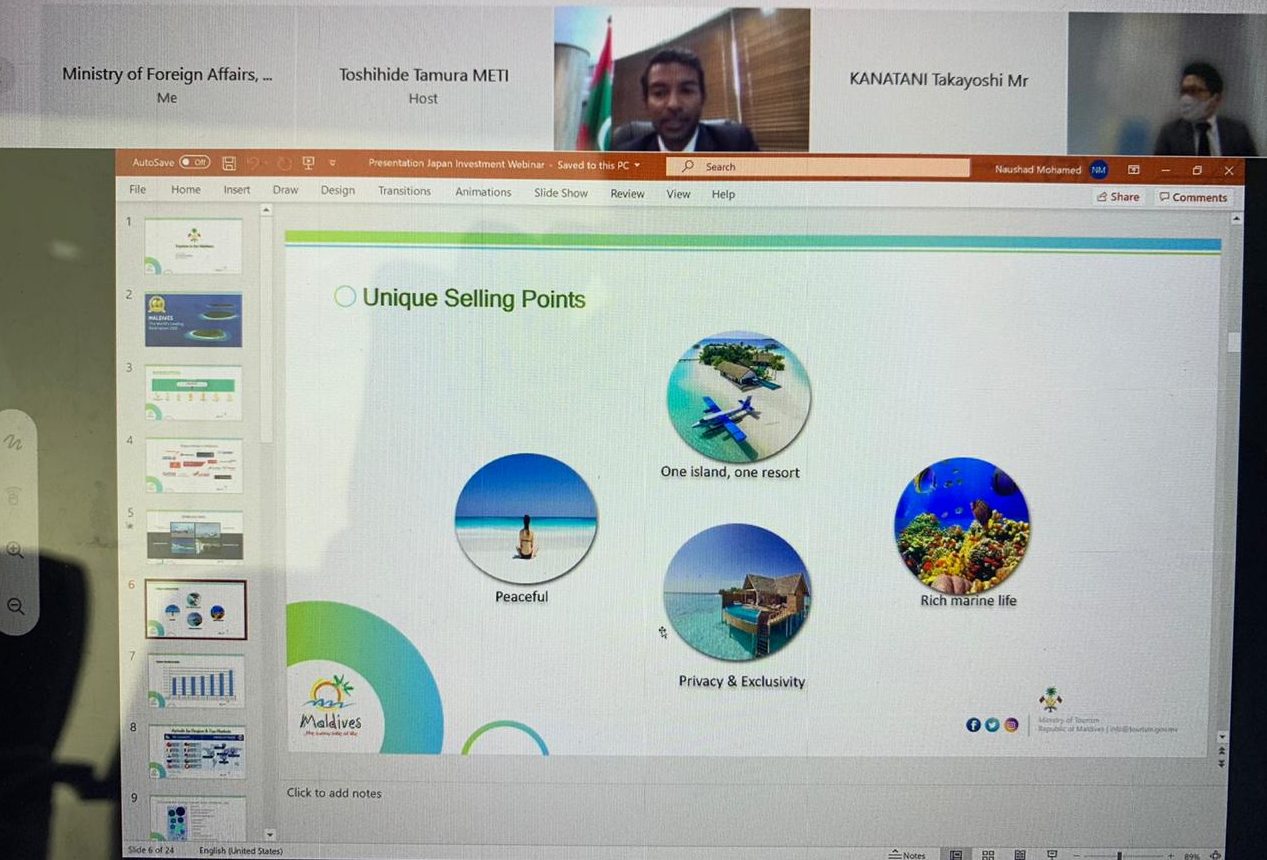
Task: Expand Customize Quick Access Toolbar dropdown
Action: [333, 163]
